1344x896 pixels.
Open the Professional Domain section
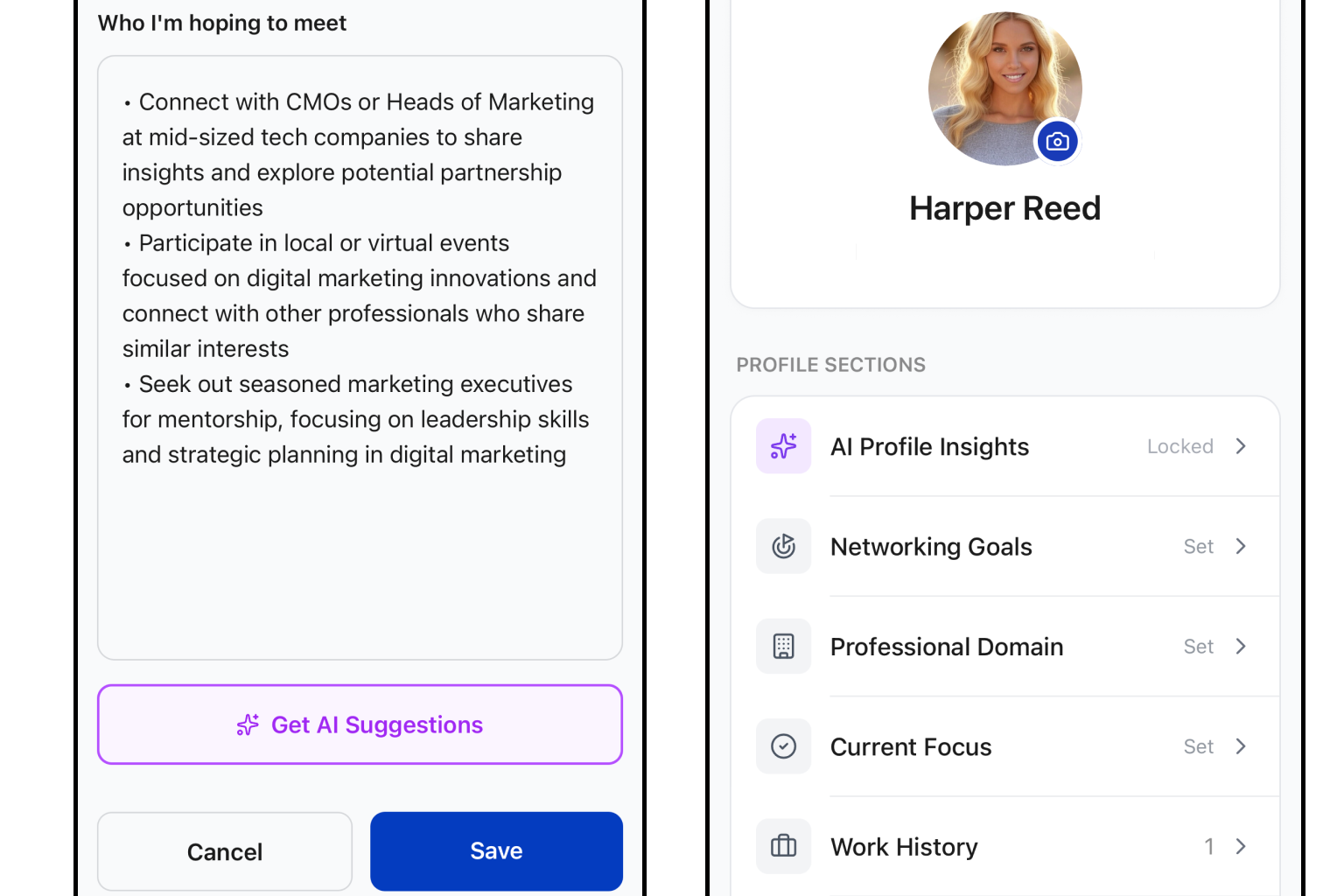coord(1005,647)
